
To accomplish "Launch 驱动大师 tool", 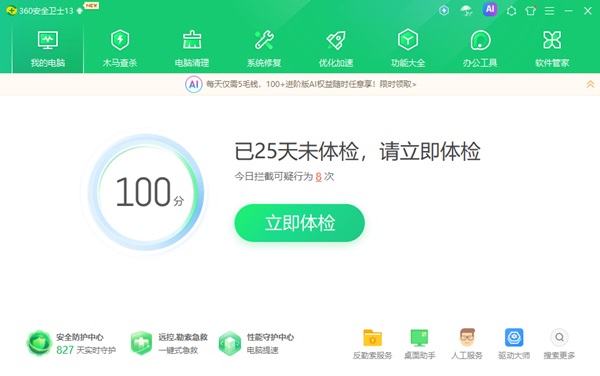I will (x=514, y=344).
